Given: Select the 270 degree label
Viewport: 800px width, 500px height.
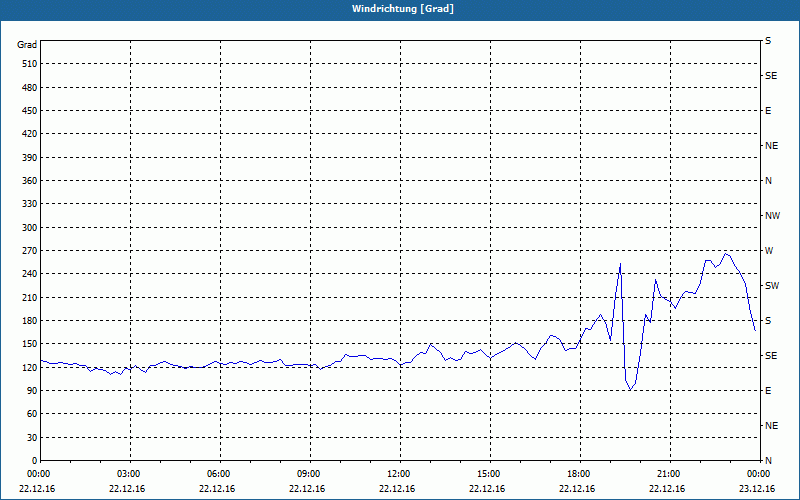Looking at the screenshot, I should pyautogui.click(x=30, y=251).
